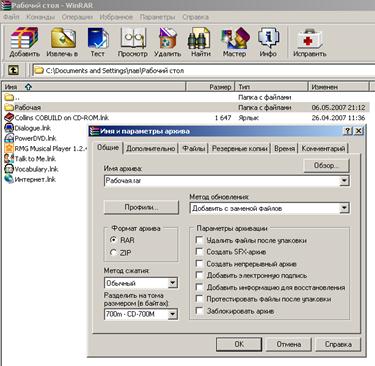Open the Метод сжатия dropdown
This screenshot has height=366, width=375.
(172, 283)
